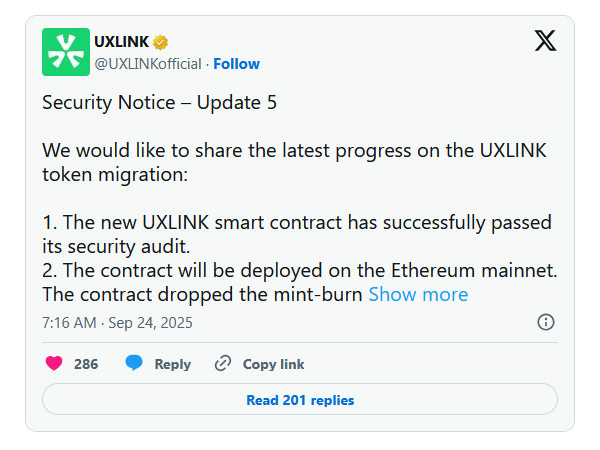Click the security audit point one text
The width and height of the screenshot is (600, 450).
(x=297, y=234)
